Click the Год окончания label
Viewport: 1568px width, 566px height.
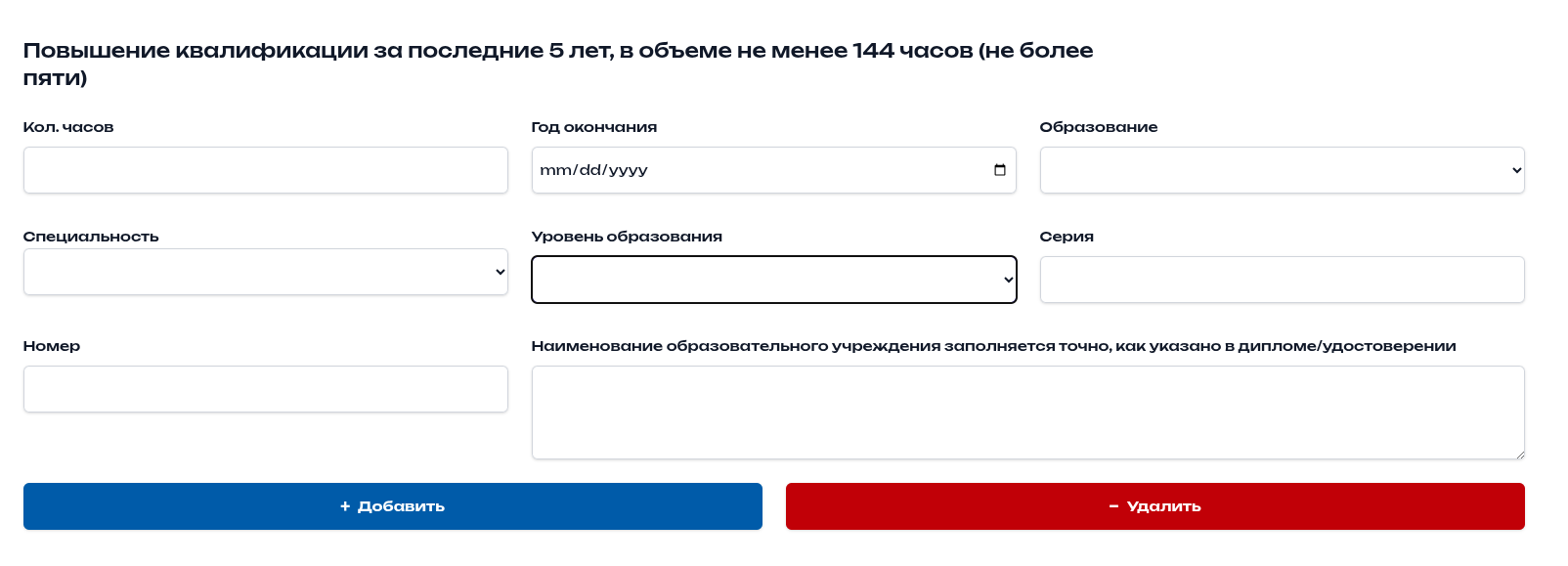[593, 127]
